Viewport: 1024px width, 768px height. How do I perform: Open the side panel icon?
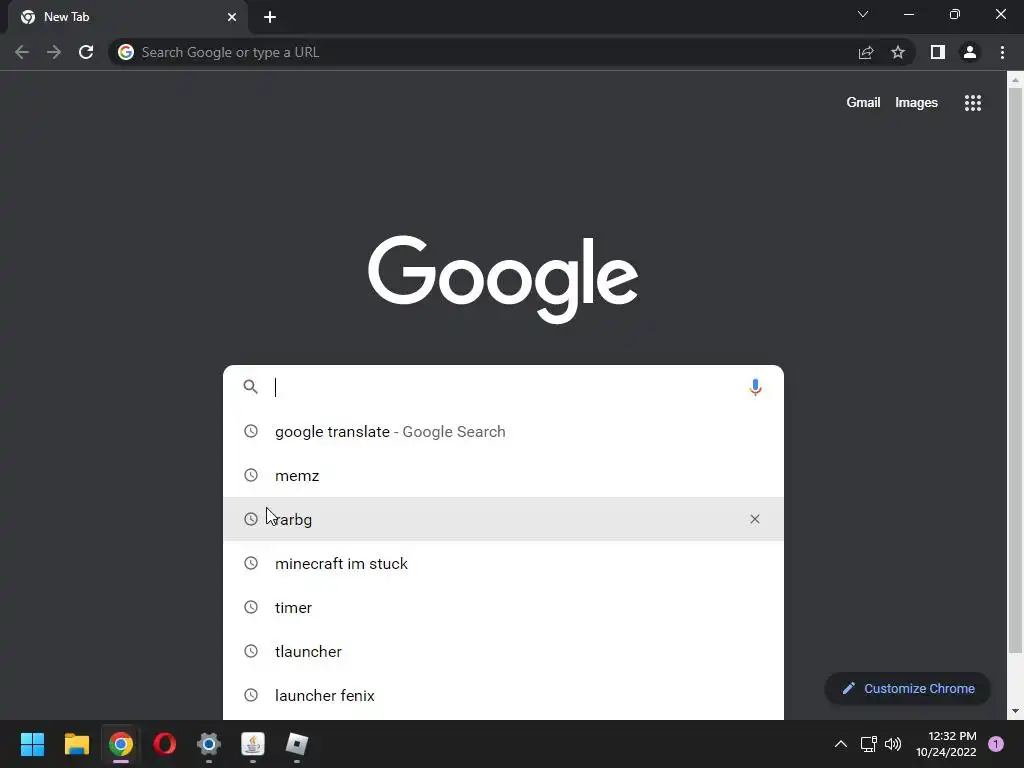(938, 52)
